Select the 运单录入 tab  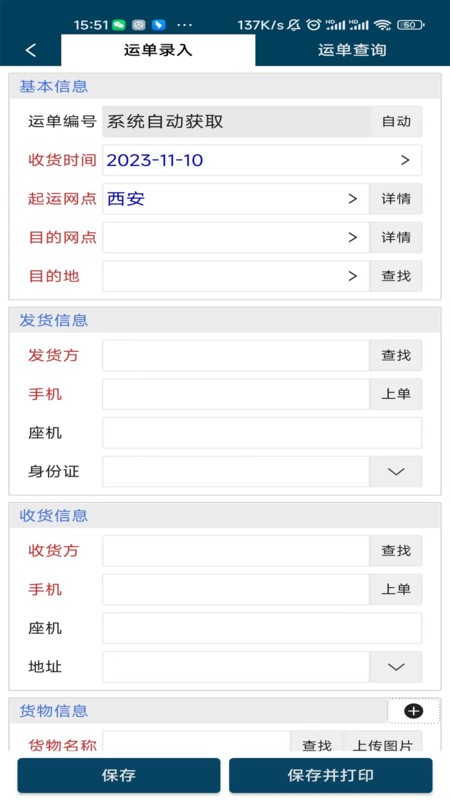tap(158, 50)
